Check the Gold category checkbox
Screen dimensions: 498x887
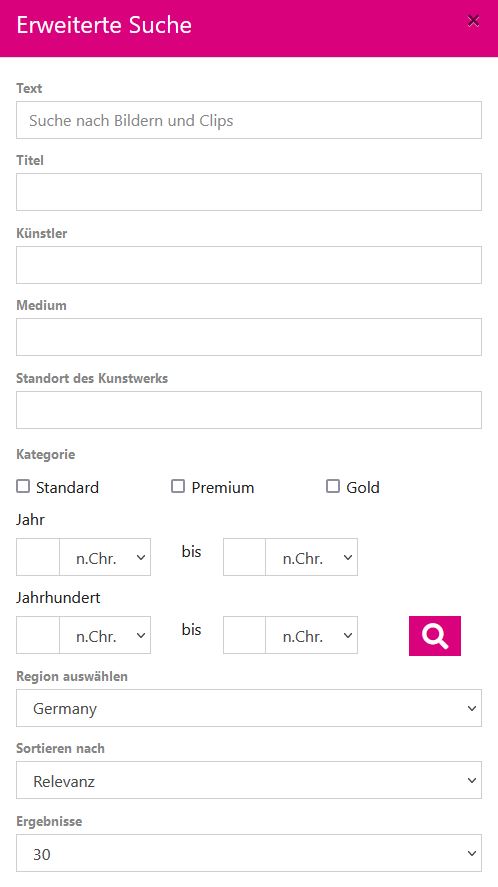[x=333, y=486]
